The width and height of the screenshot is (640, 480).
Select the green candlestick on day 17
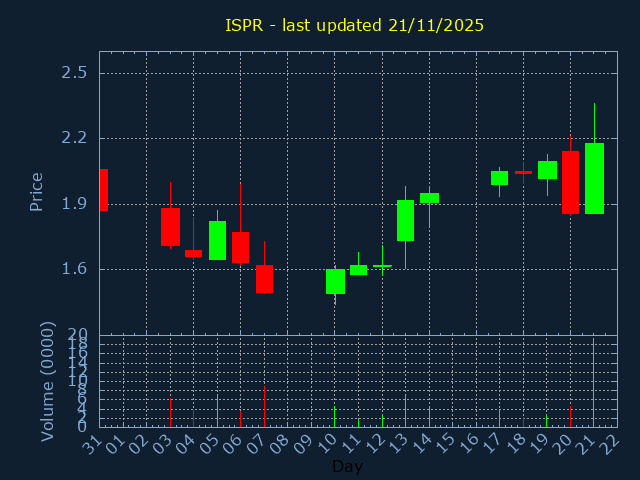click(499, 178)
